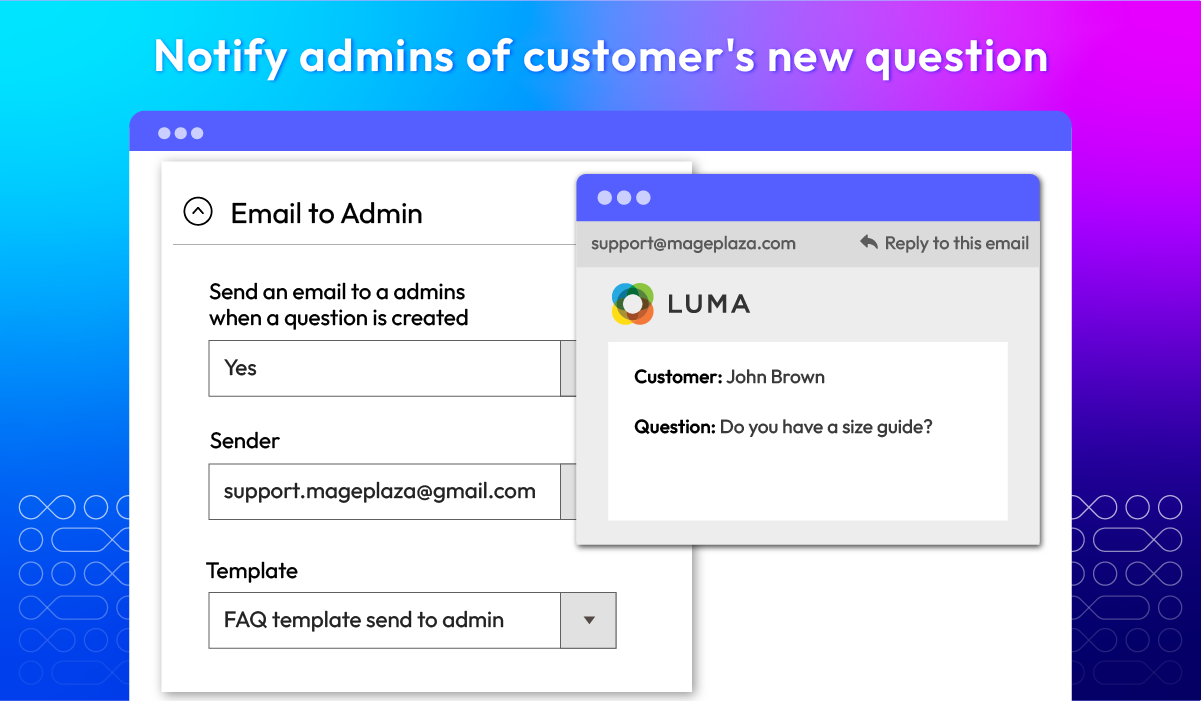This screenshot has height=701, width=1201.
Task: Select the "Customer: John Brown" line
Action: (x=729, y=377)
